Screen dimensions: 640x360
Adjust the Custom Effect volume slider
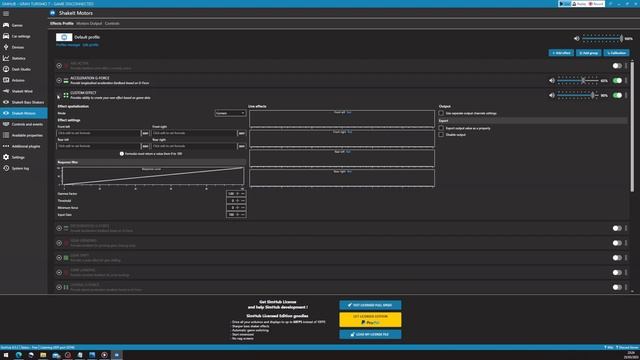pos(578,95)
